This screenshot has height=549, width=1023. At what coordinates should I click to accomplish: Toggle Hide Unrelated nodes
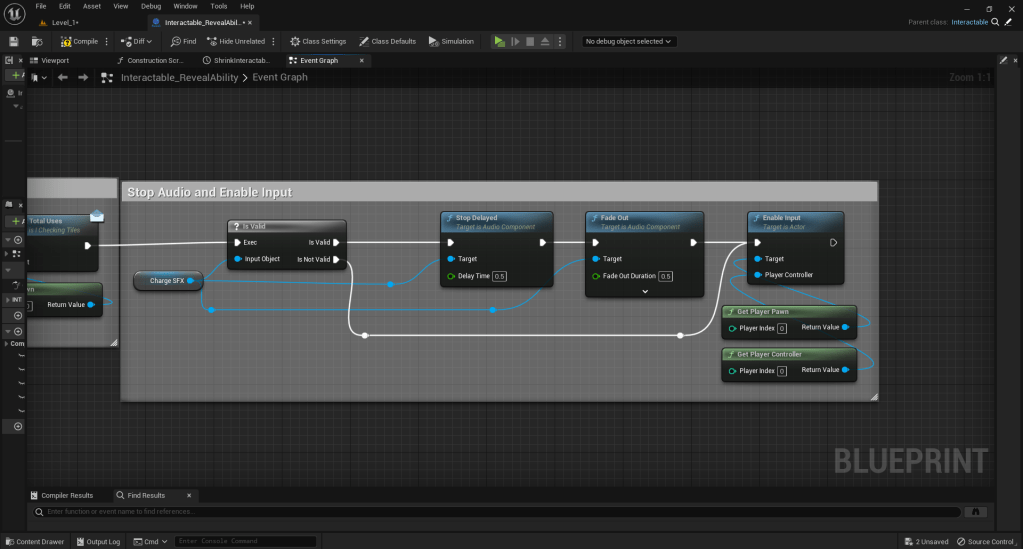coord(237,41)
